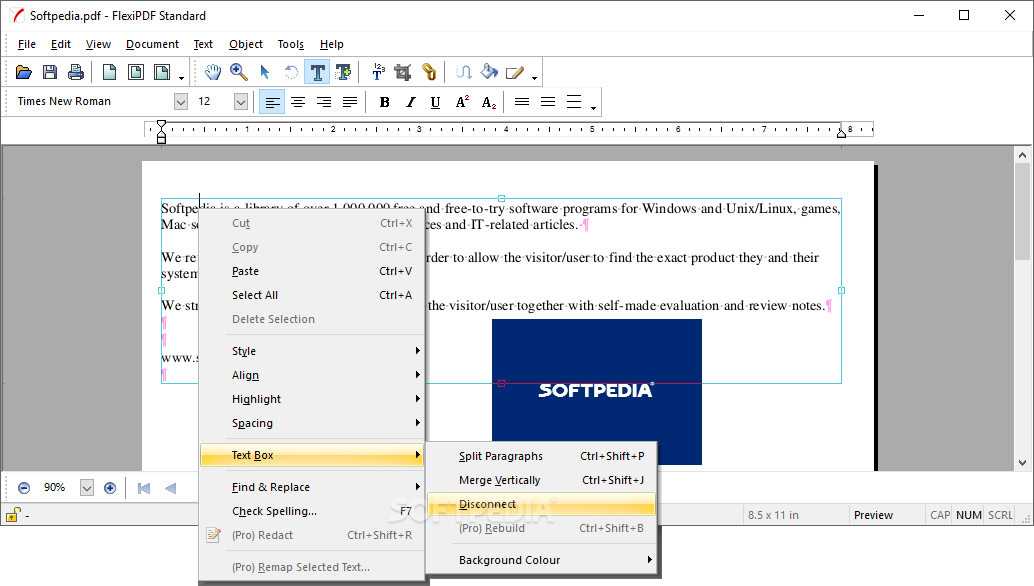Viewport: 1034px width, 586px height.
Task: Open the Object menu
Action: [x=246, y=44]
